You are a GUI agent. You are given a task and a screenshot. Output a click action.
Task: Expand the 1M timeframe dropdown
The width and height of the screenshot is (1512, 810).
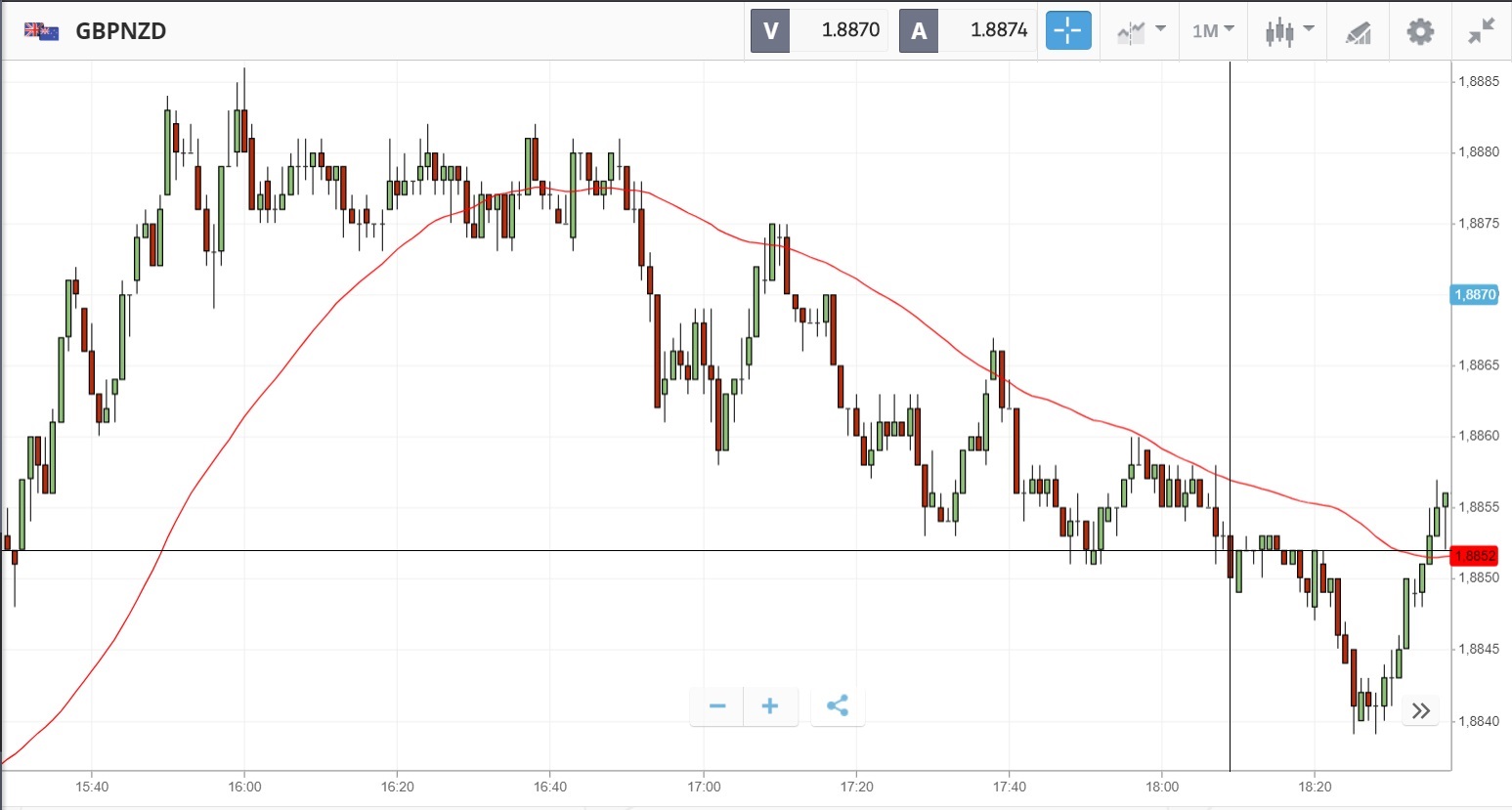click(x=1213, y=31)
